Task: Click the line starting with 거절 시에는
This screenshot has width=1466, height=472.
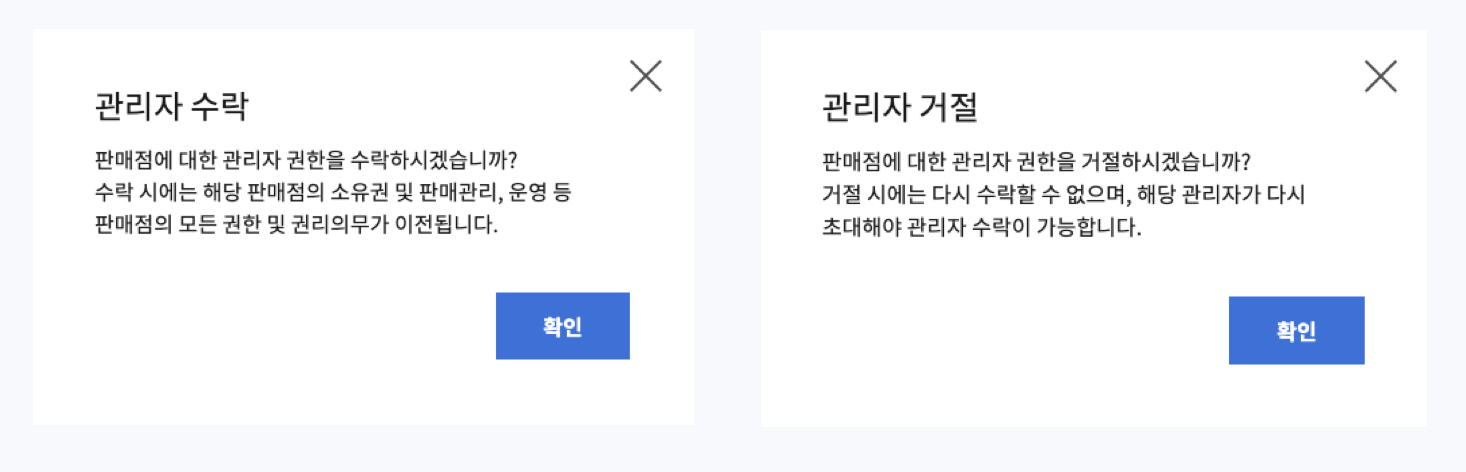Action: click(x=1064, y=193)
